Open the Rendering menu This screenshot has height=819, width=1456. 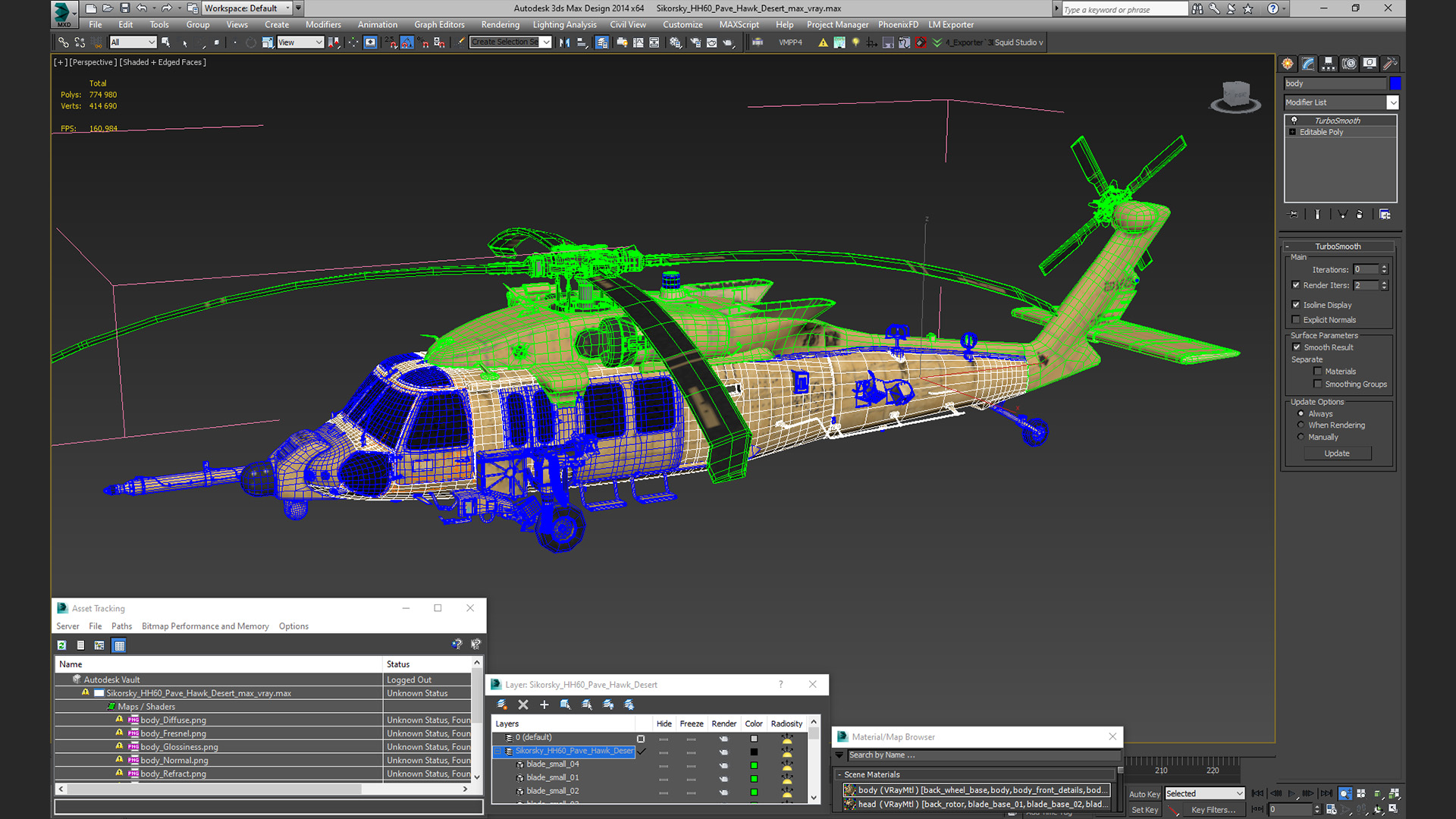click(500, 25)
